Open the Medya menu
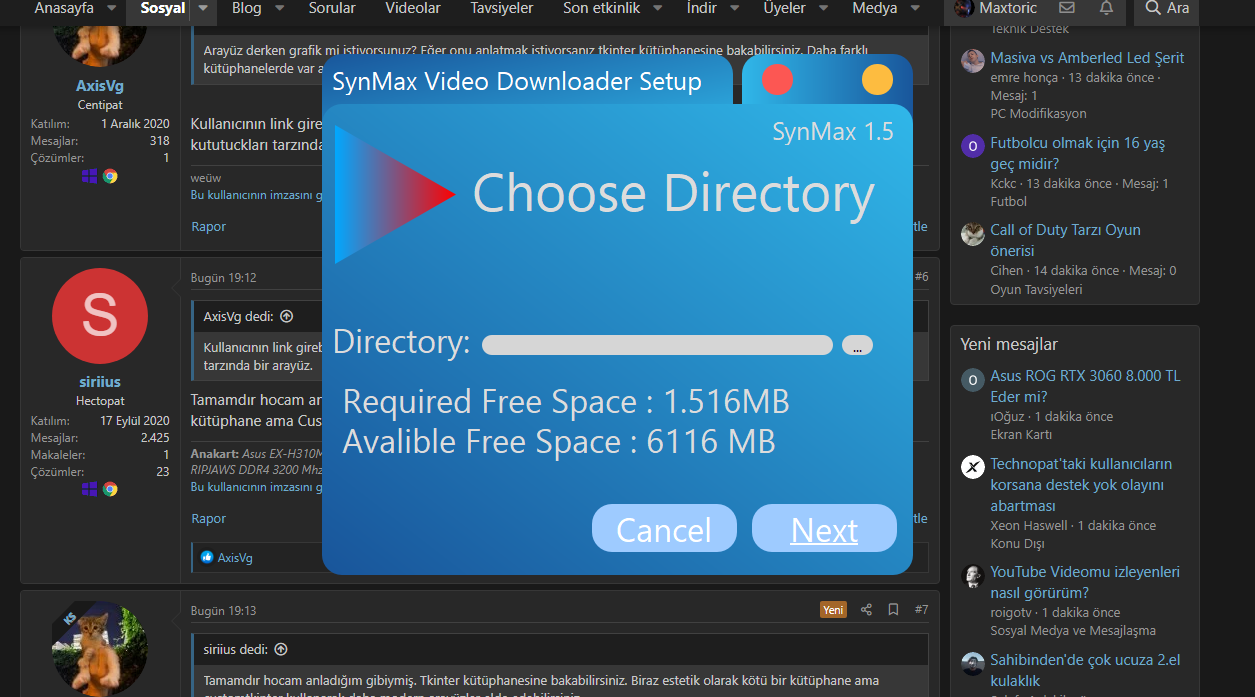 (x=875, y=8)
